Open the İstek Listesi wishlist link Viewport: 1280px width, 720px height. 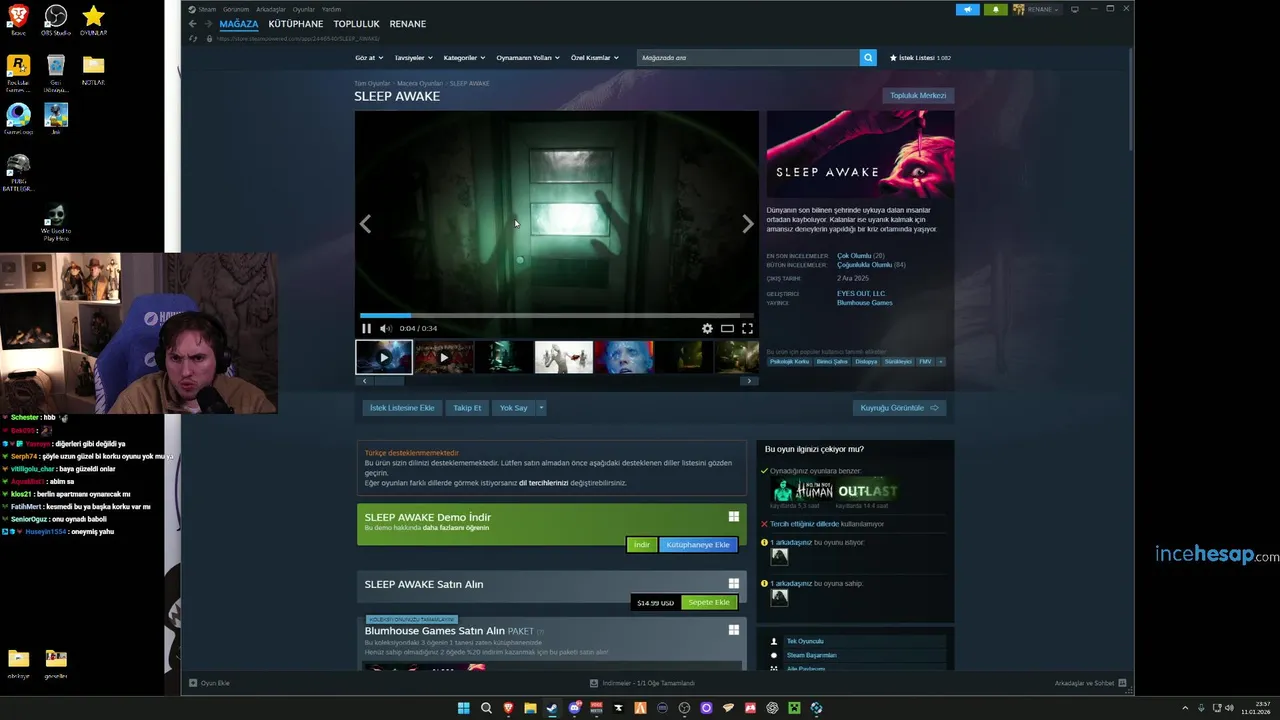(x=920, y=58)
